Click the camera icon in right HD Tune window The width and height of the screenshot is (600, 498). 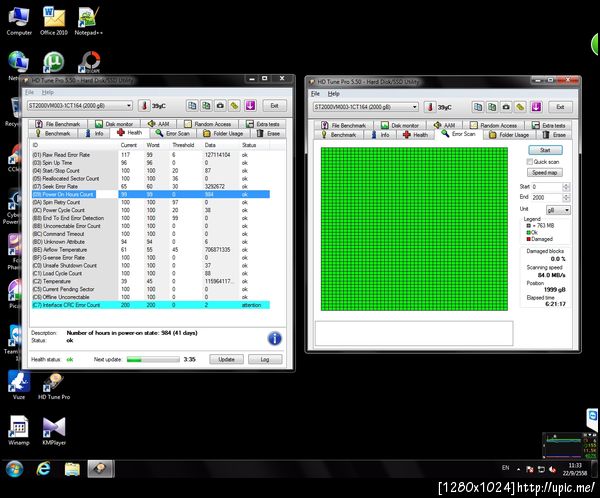tap(506, 107)
